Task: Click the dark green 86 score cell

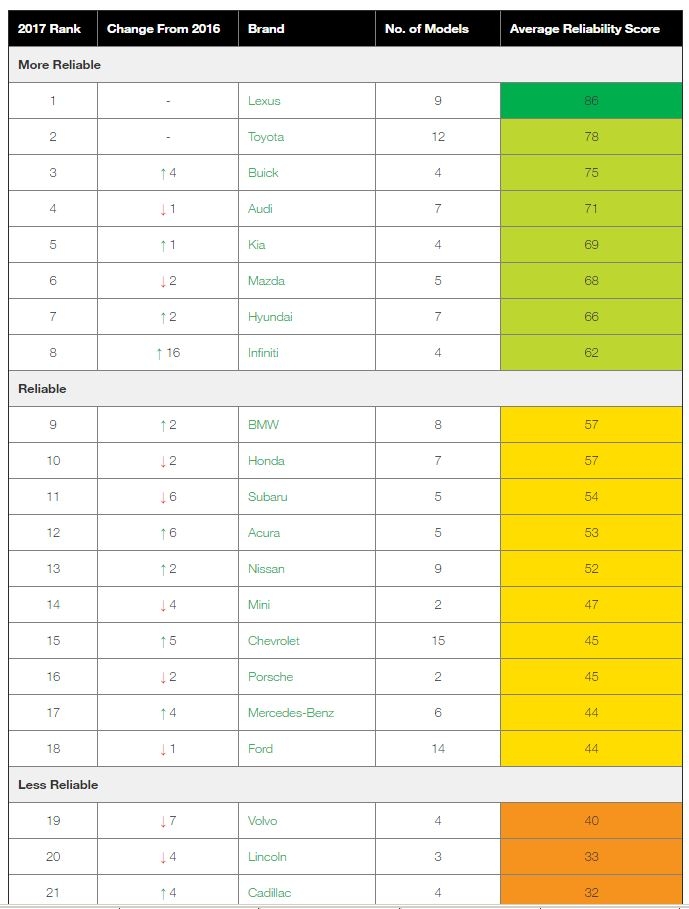Action: point(591,101)
